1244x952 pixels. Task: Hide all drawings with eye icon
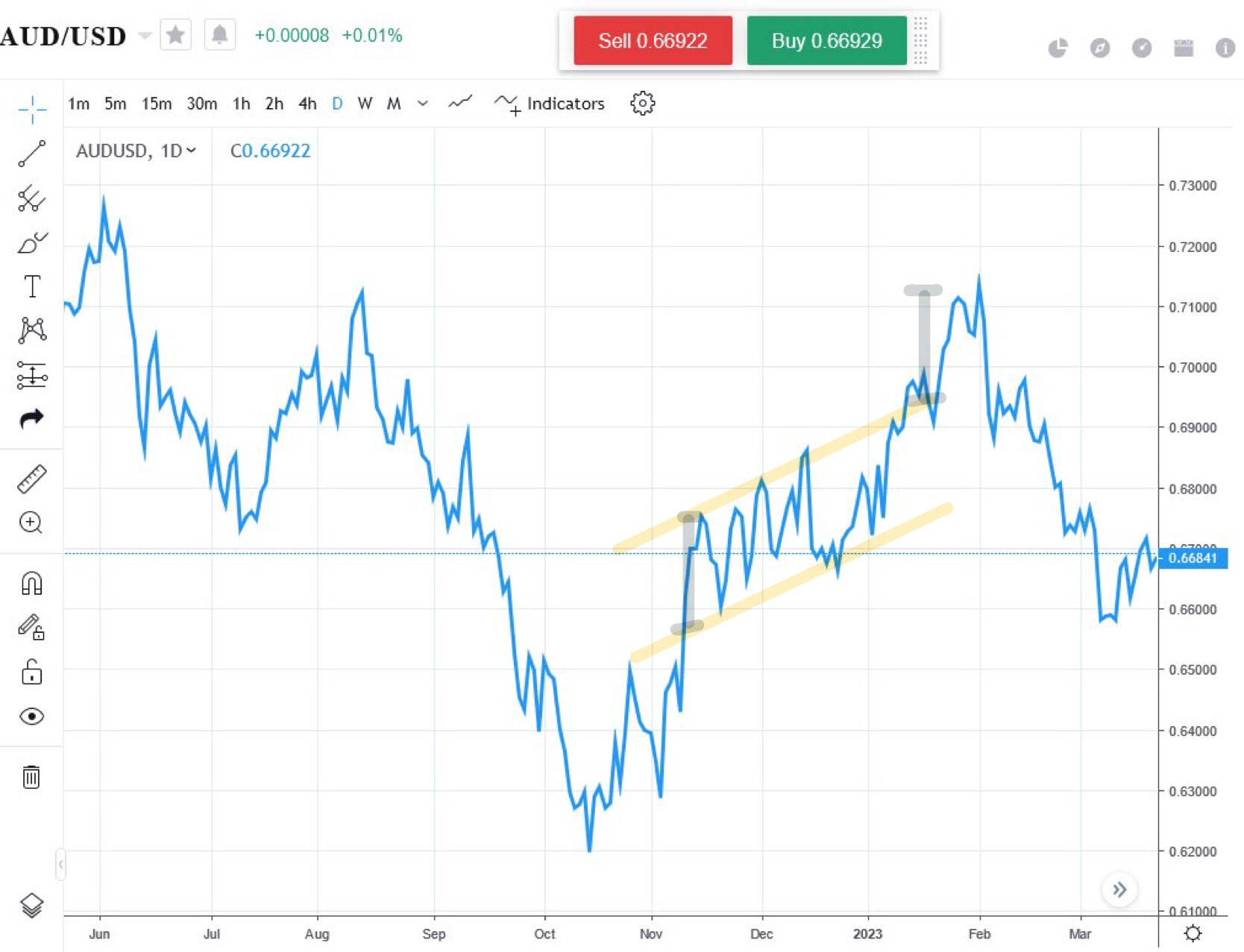click(31, 716)
